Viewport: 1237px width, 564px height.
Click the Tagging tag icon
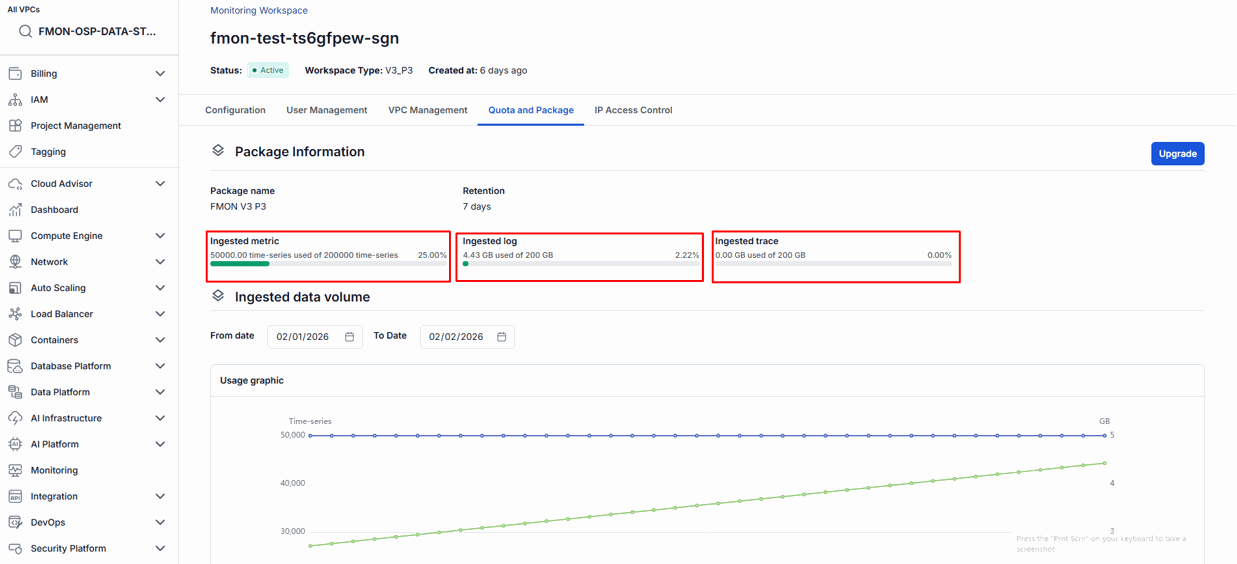tap(15, 152)
